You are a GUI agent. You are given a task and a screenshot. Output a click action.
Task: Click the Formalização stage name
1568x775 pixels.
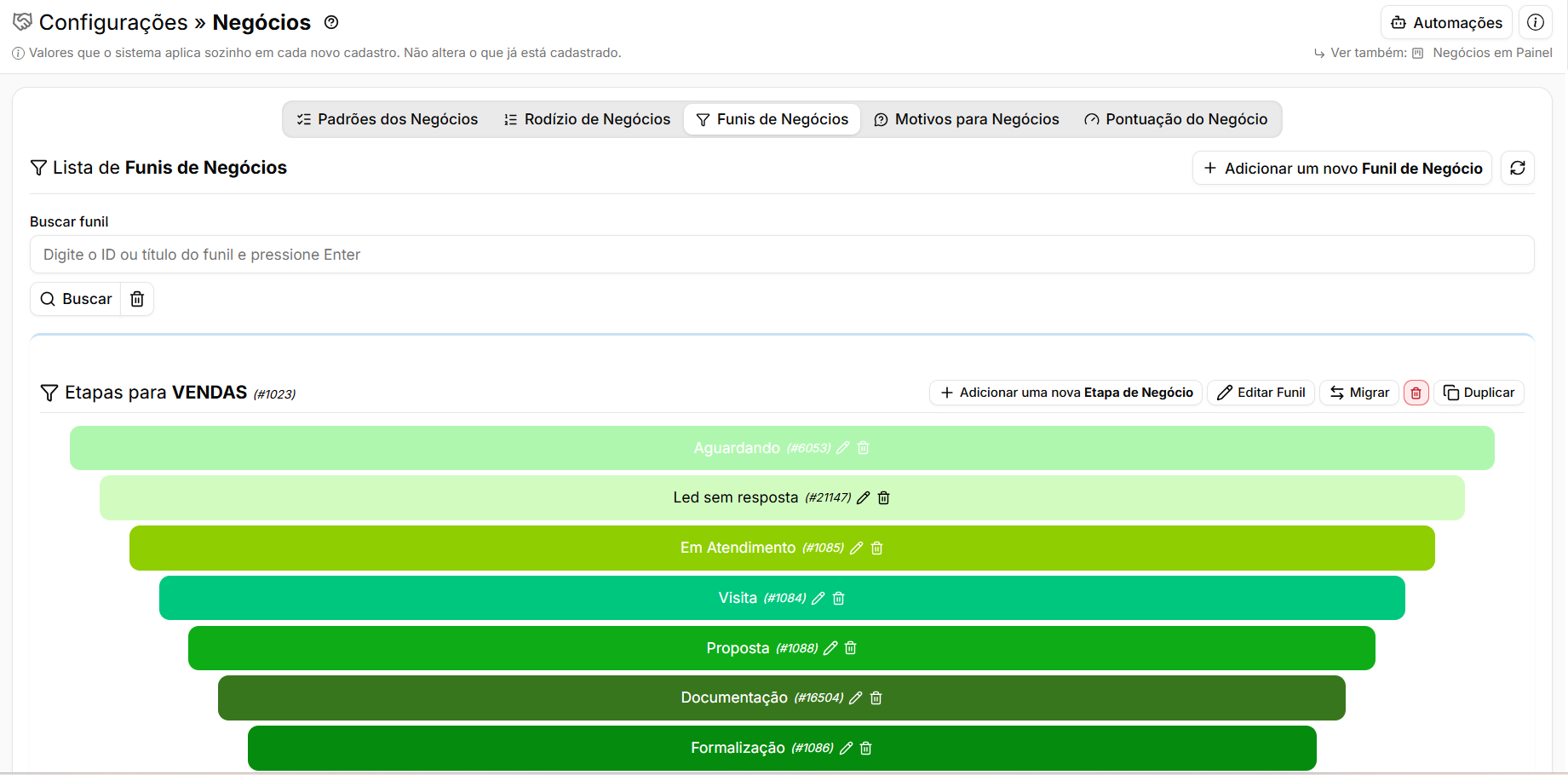pos(738,748)
